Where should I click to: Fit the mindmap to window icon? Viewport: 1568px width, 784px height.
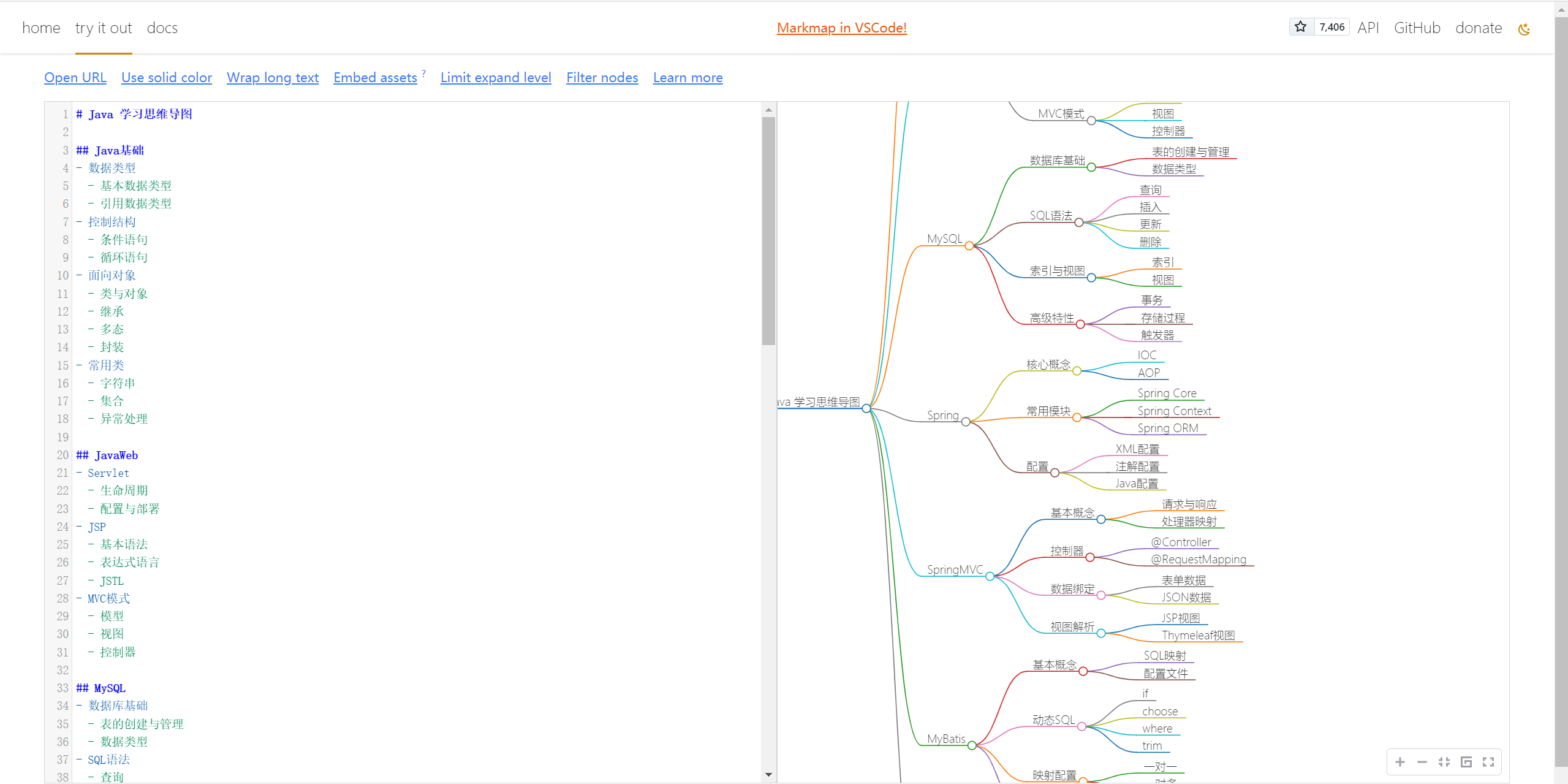point(1444,762)
